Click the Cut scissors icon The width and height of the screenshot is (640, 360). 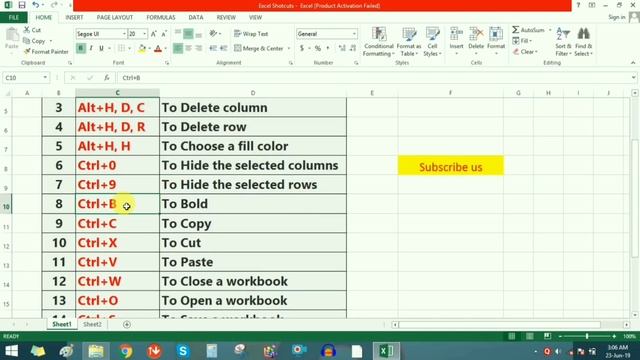(x=27, y=30)
